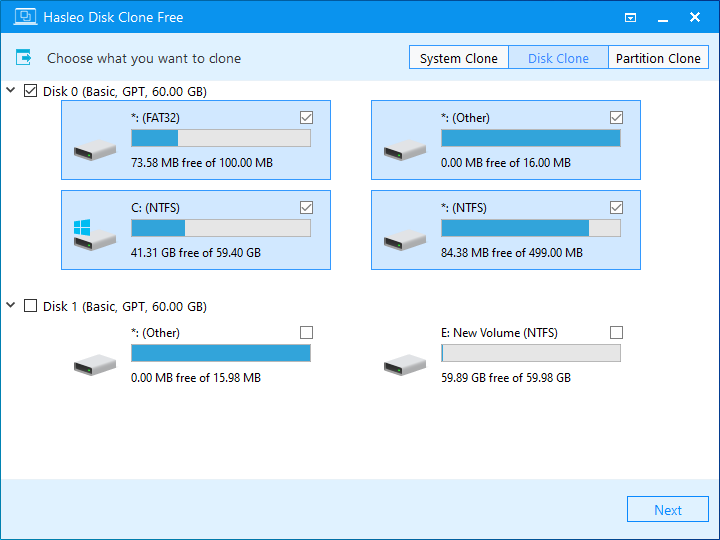Viewport: 720px width, 540px height.
Task: Click the drive icon of the FAT32 partition
Action: tap(95, 150)
